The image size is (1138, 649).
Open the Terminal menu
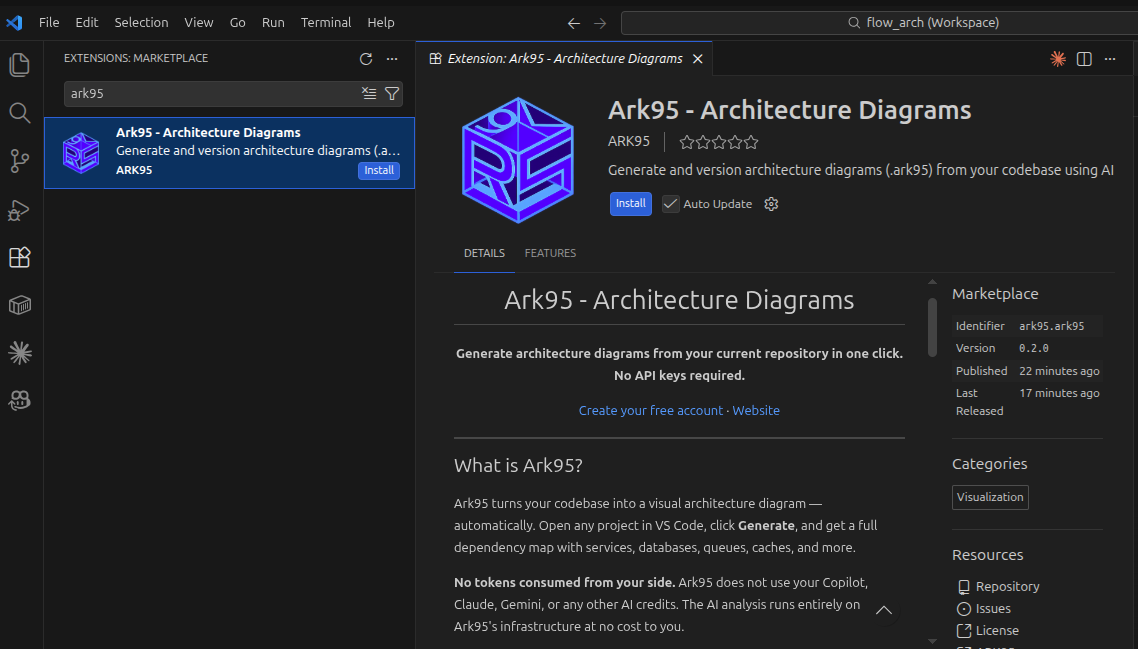[326, 22]
